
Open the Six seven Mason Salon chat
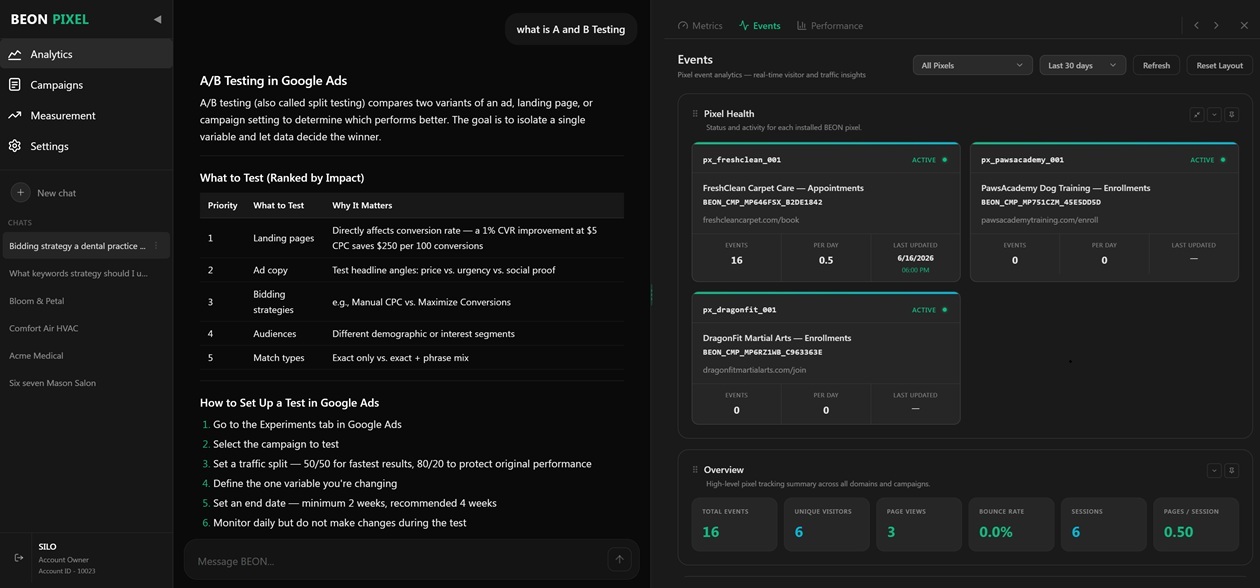(52, 383)
